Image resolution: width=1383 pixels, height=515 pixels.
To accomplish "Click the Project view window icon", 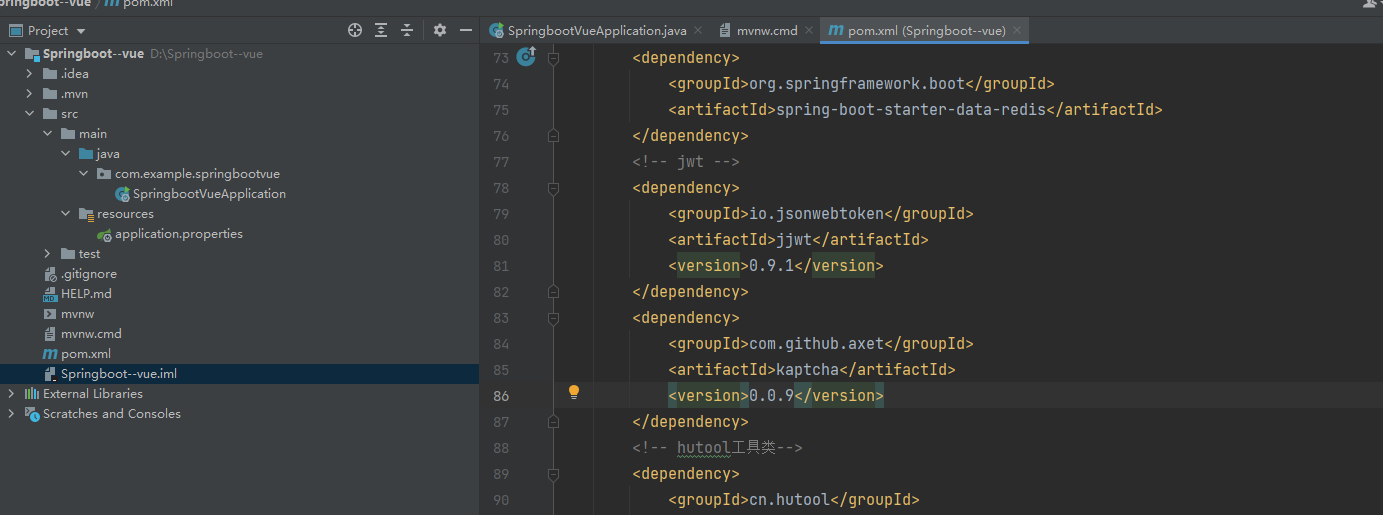I will tap(15, 31).
